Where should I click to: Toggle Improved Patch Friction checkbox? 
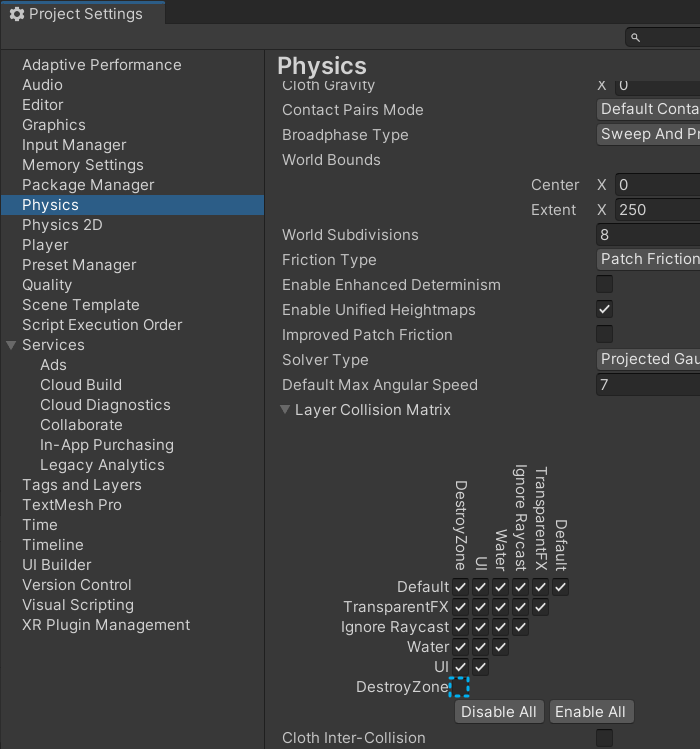(604, 334)
